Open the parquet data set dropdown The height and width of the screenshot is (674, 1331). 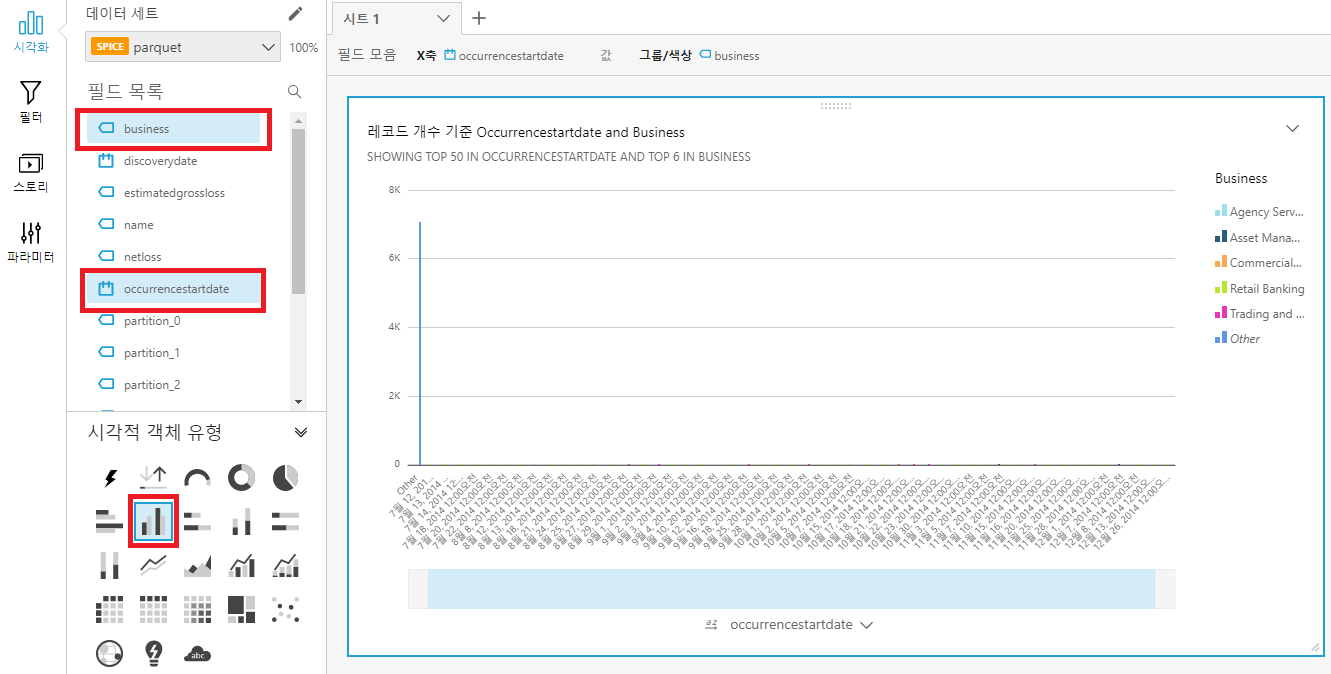point(184,47)
